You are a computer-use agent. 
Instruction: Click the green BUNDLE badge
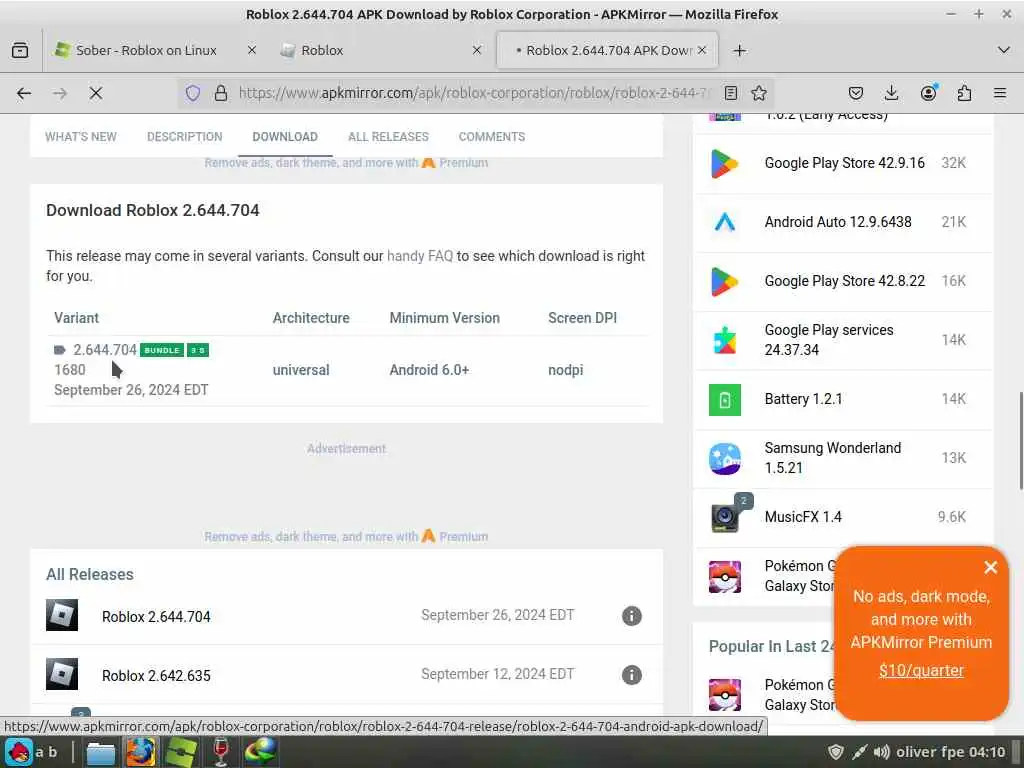click(162, 350)
